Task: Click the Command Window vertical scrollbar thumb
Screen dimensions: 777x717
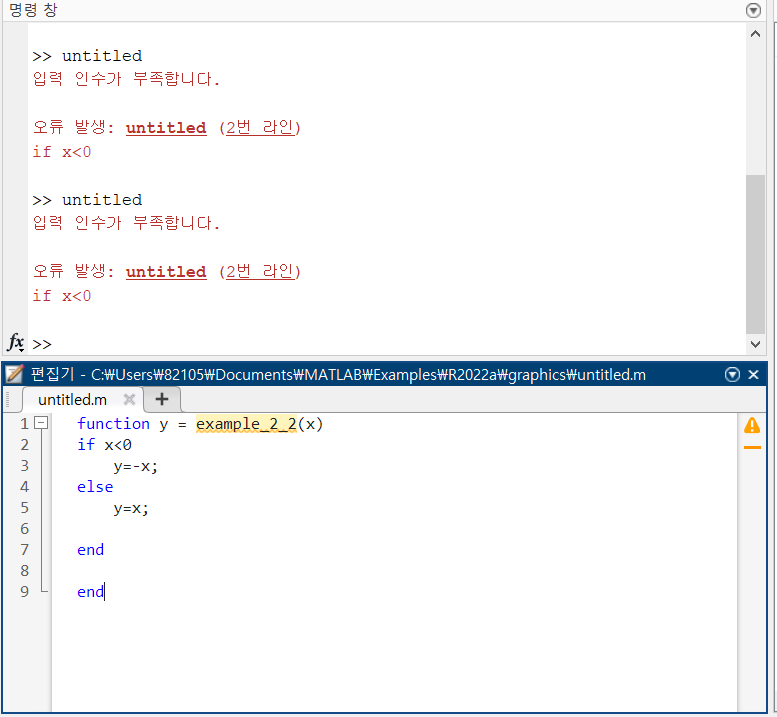Action: [755, 254]
